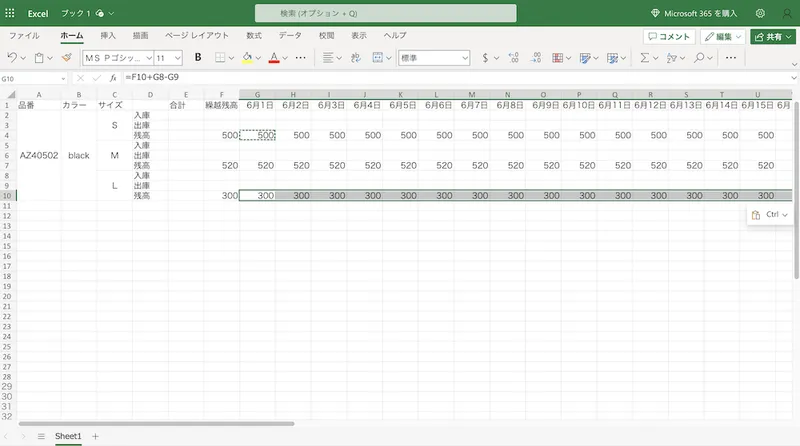Open the font size dropdown
The height and width of the screenshot is (446, 800).
click(x=178, y=58)
